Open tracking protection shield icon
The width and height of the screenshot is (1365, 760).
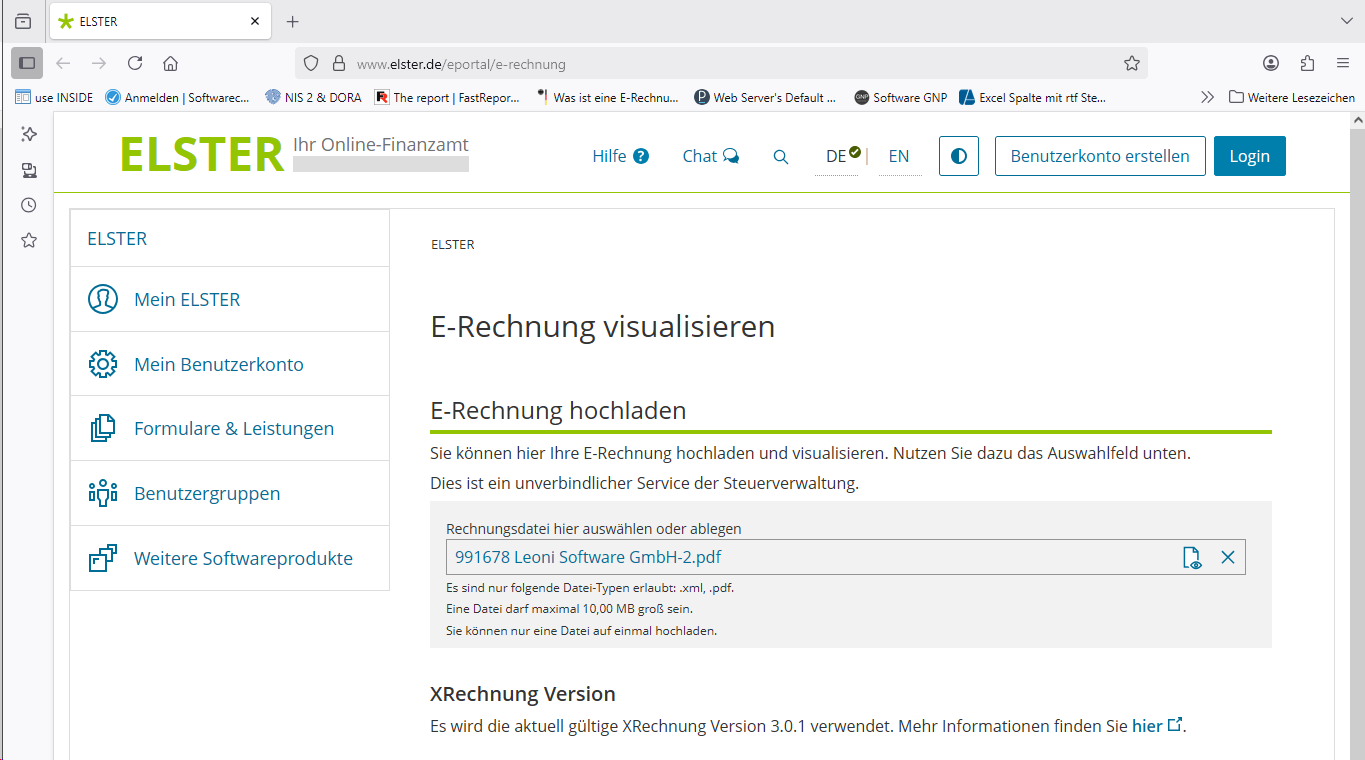click(x=311, y=63)
